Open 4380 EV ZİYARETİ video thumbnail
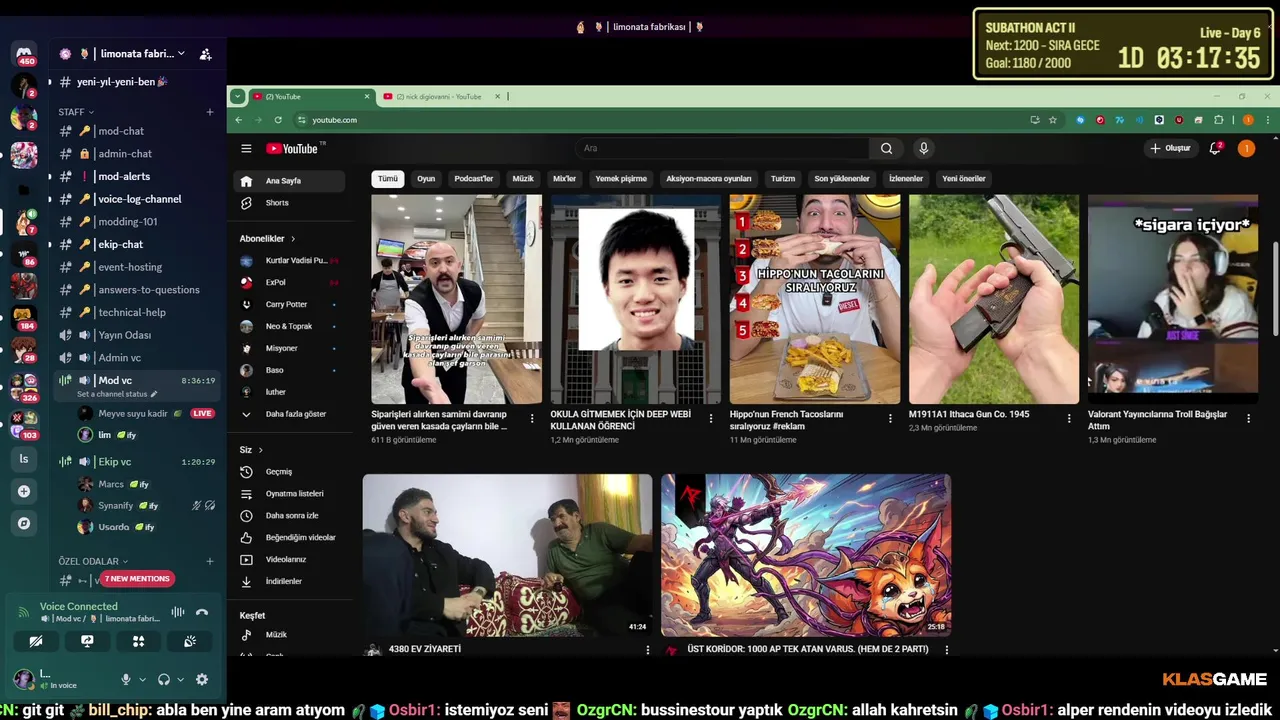This screenshot has height=720, width=1280. [x=507, y=555]
